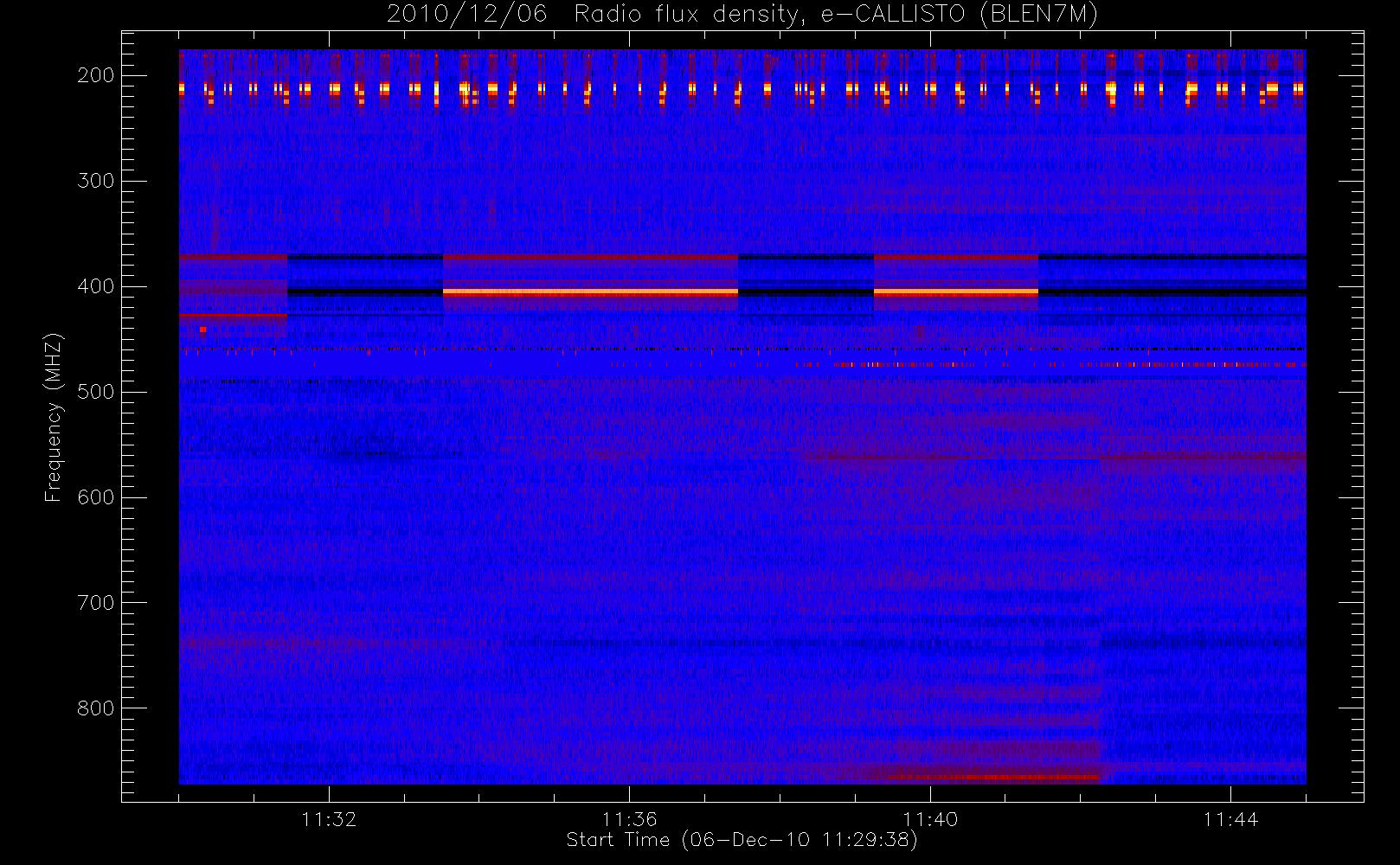This screenshot has width=1400, height=865.
Task: Click the 300 frequency tick label
Action: pyautogui.click(x=95, y=181)
